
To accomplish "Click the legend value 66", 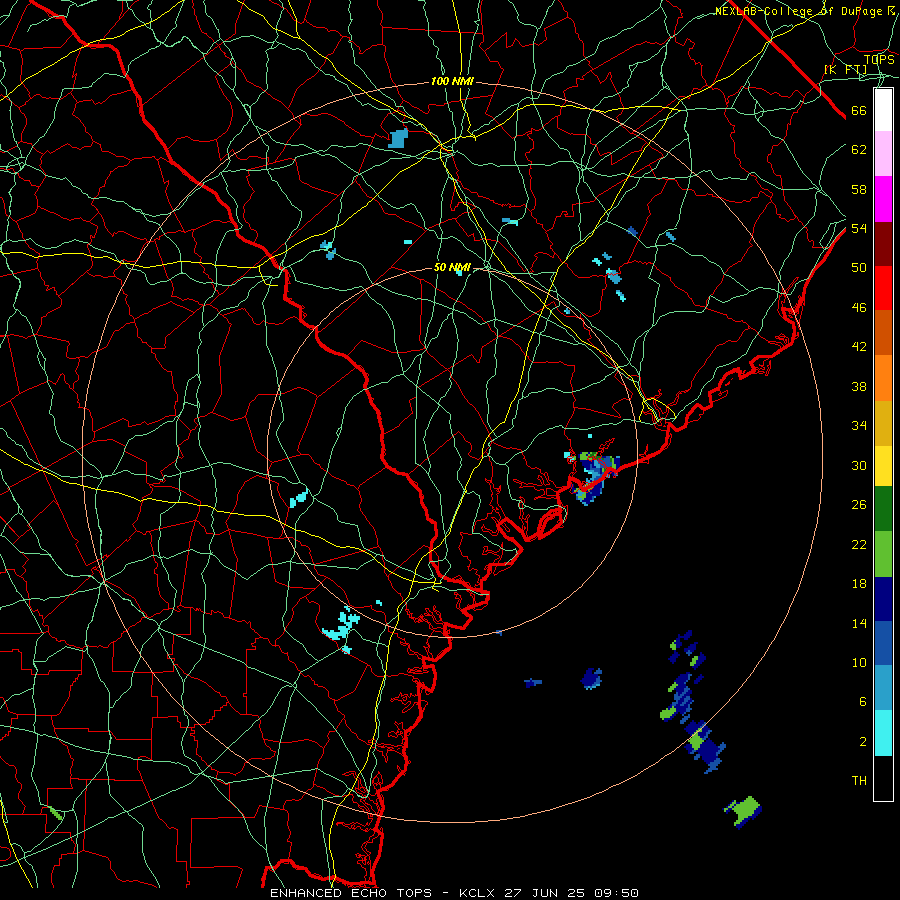I will coord(859,110).
